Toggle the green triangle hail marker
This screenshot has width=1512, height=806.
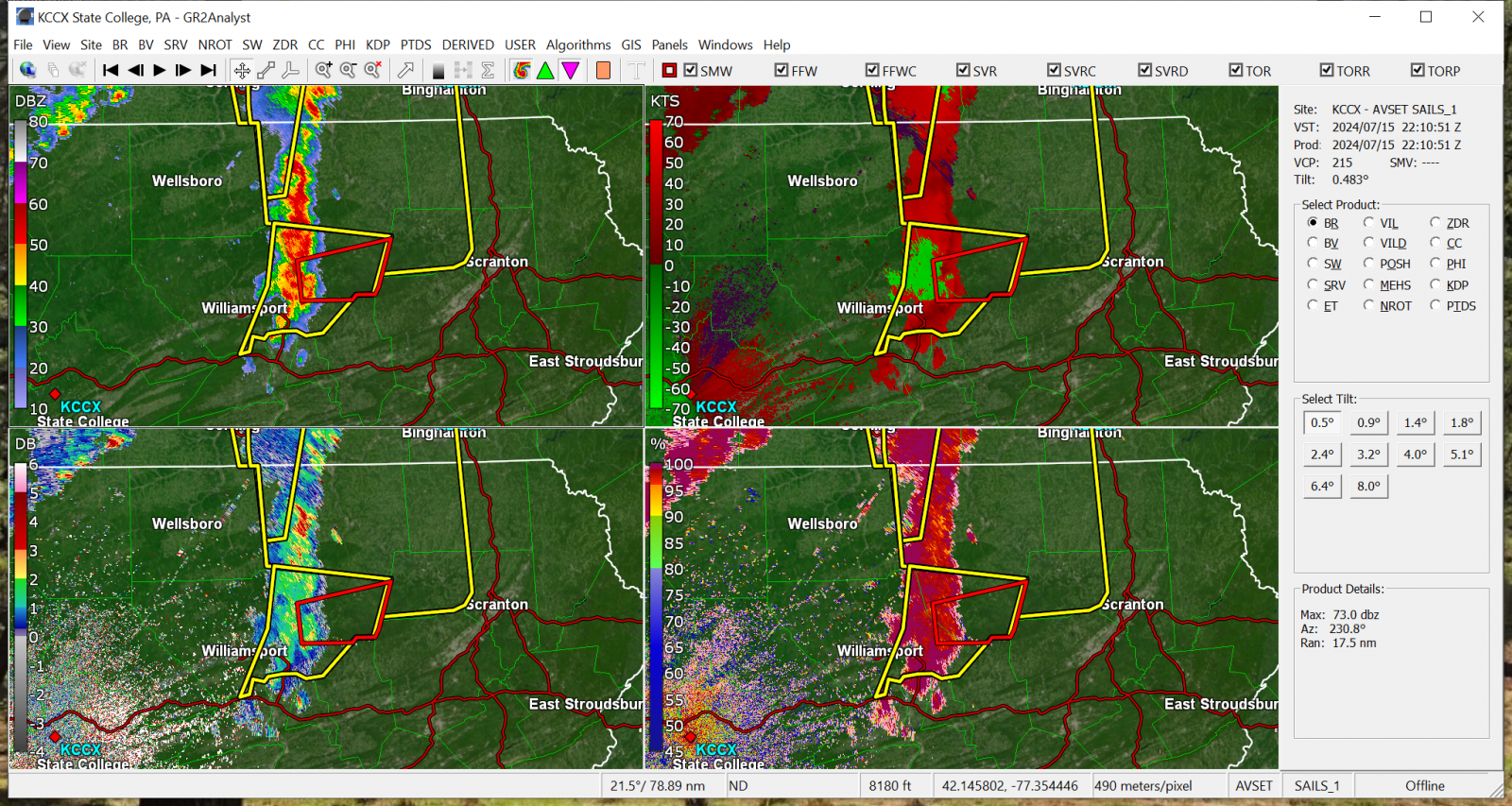point(546,70)
